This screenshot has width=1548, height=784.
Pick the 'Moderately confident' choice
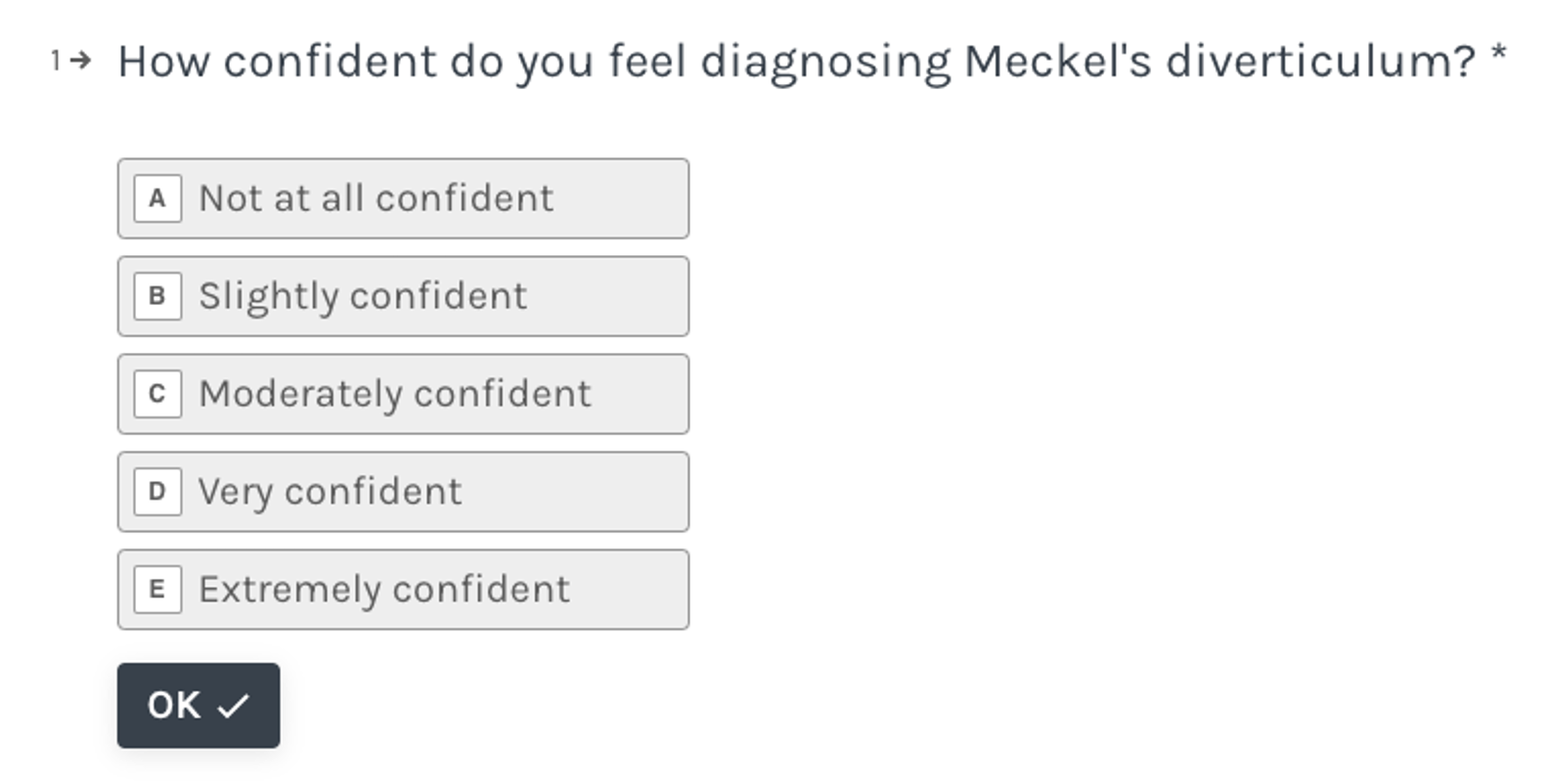(403, 394)
